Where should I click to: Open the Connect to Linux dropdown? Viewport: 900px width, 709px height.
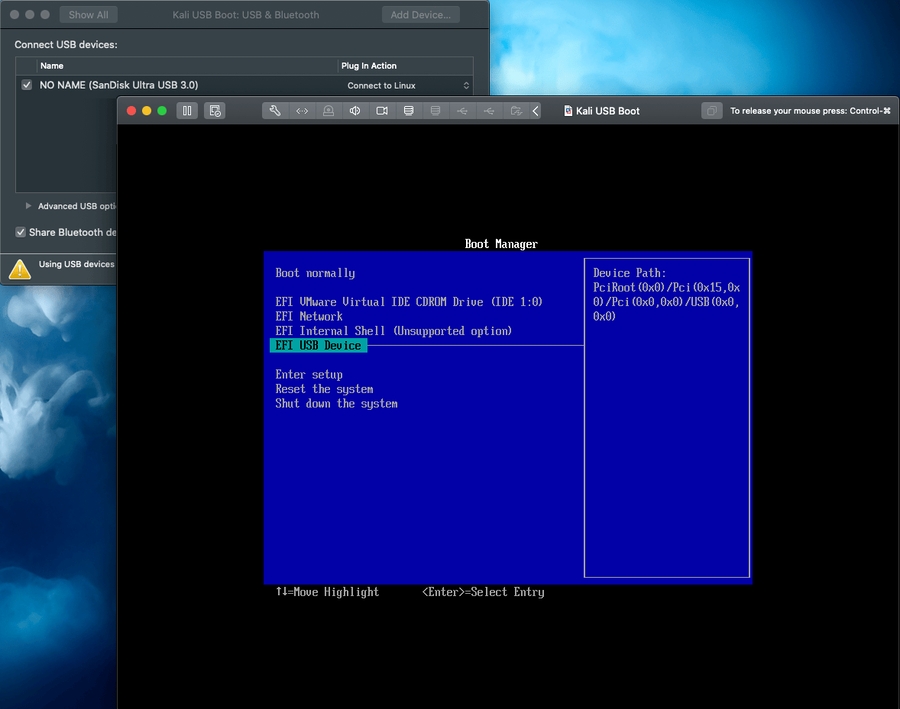[x=407, y=86]
